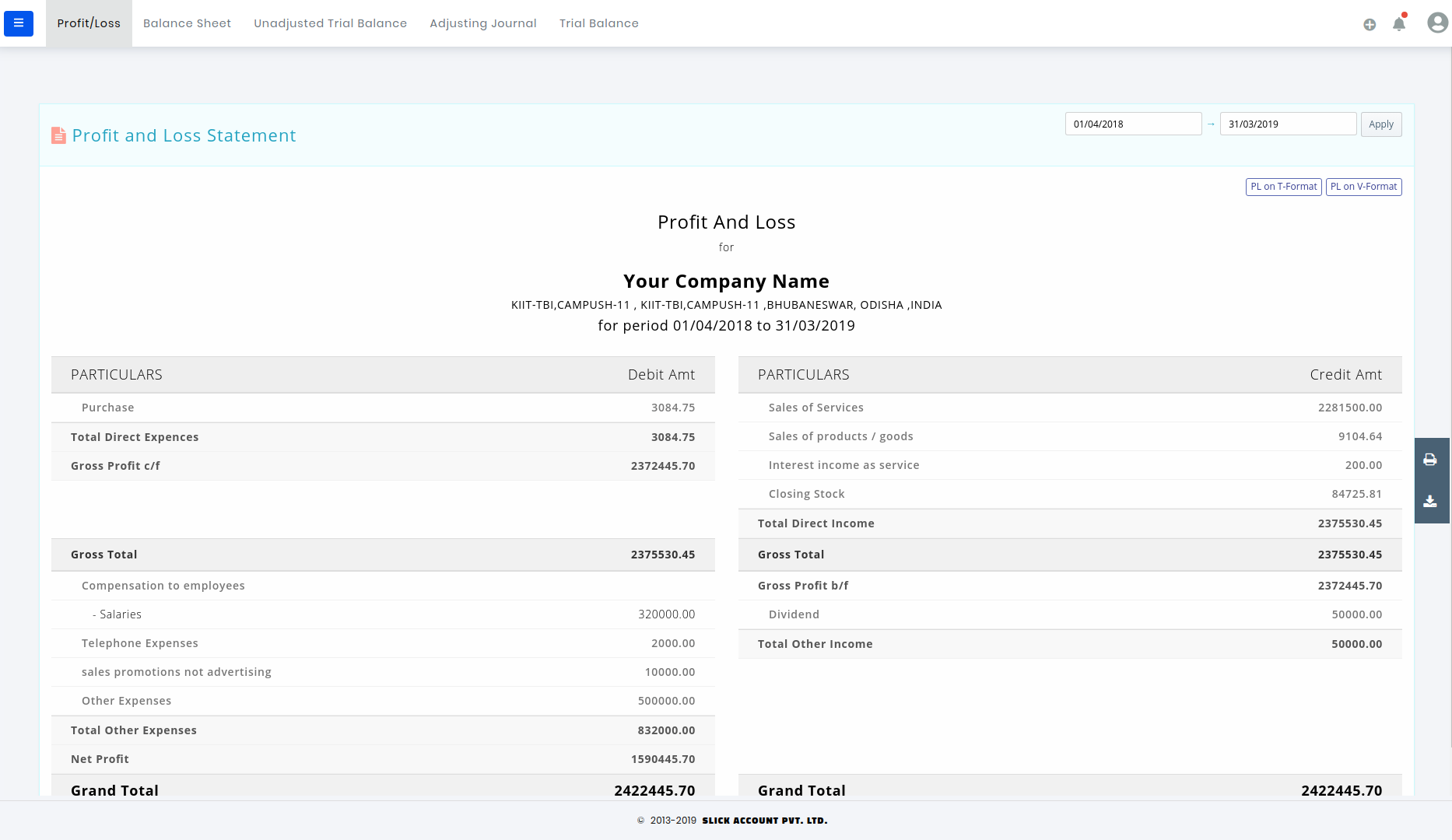Switch to PL on V-Format

[x=1363, y=187]
